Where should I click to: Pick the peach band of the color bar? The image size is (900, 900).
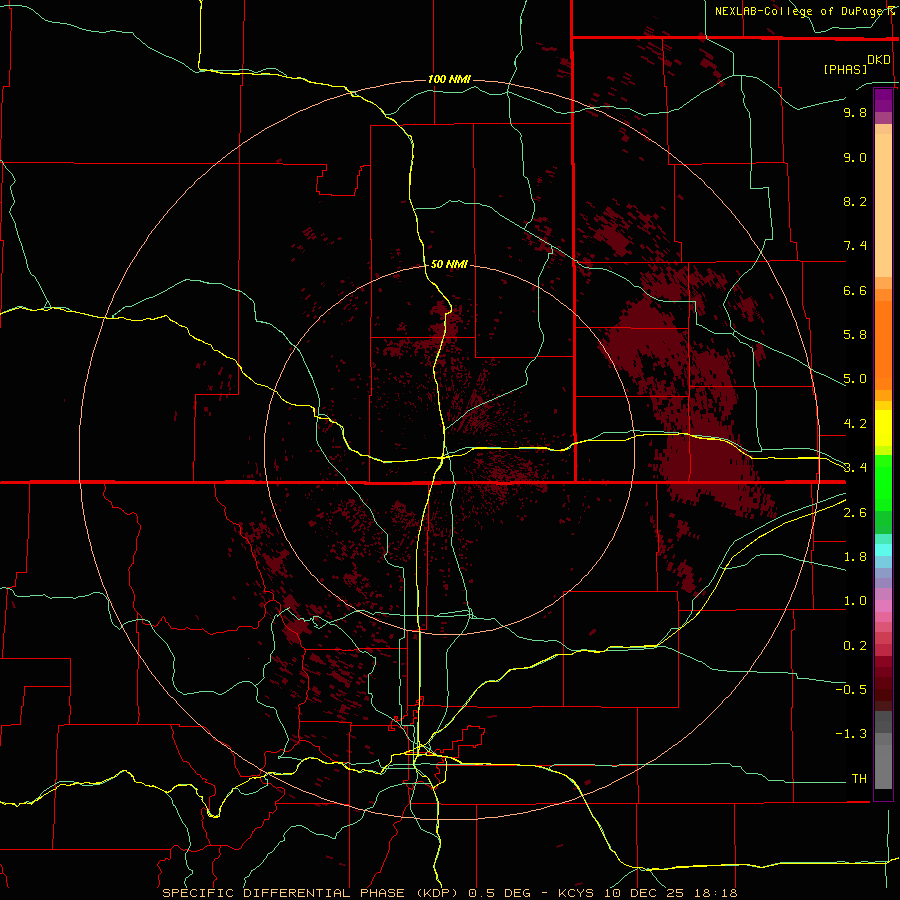point(883,205)
